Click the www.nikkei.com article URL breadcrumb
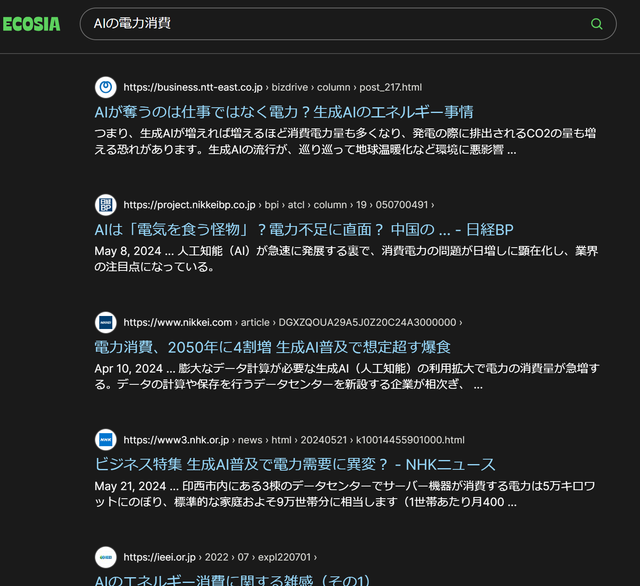640x586 pixels. pyautogui.click(x=293, y=322)
